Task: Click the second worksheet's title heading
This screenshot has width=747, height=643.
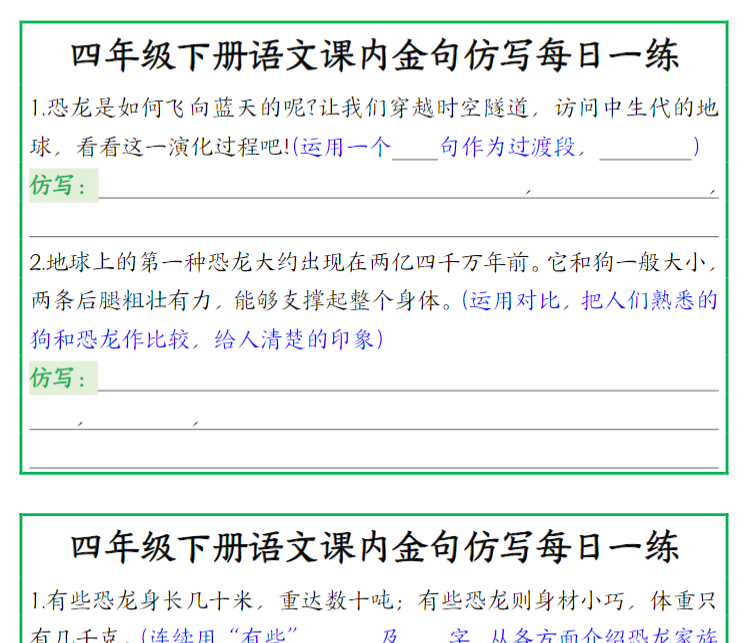Action: tap(374, 548)
